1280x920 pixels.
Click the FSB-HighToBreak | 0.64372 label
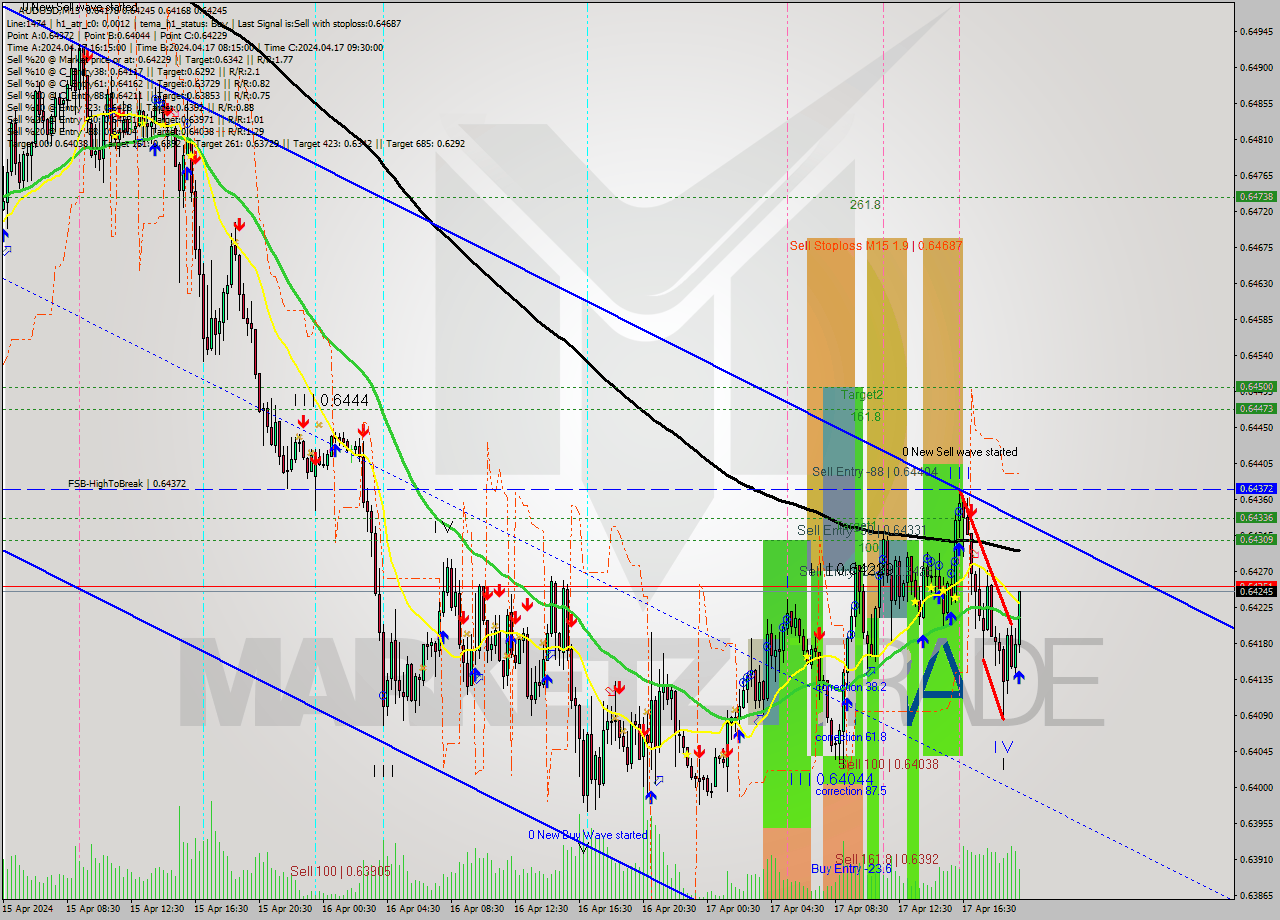pyautogui.click(x=127, y=484)
